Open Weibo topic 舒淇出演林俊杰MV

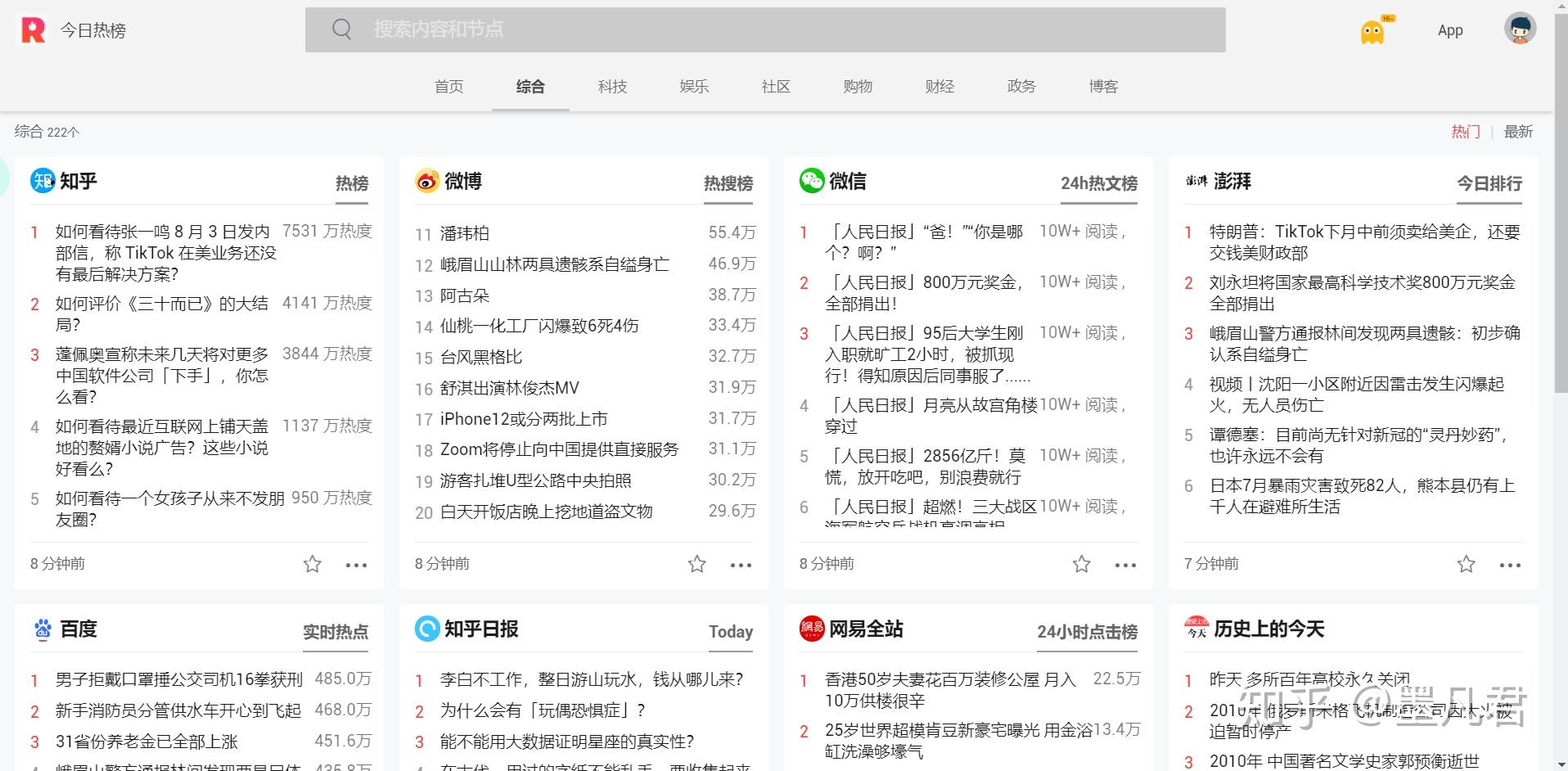(510, 388)
